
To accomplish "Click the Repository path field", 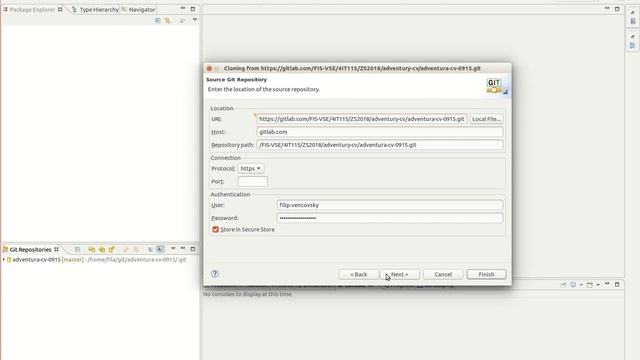I will 380,145.
